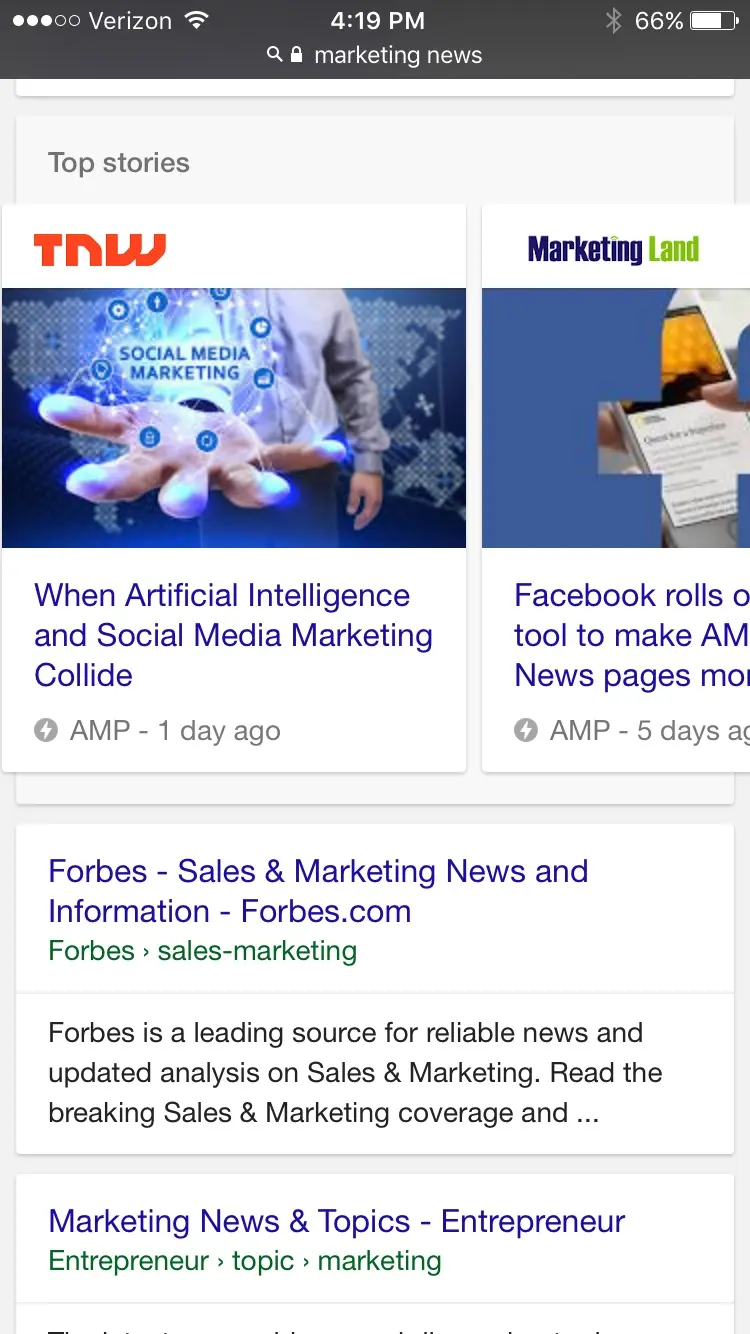Screen dimensions: 750x1334
Task: Open the Facebook article thumbnail image
Action: pos(616,418)
